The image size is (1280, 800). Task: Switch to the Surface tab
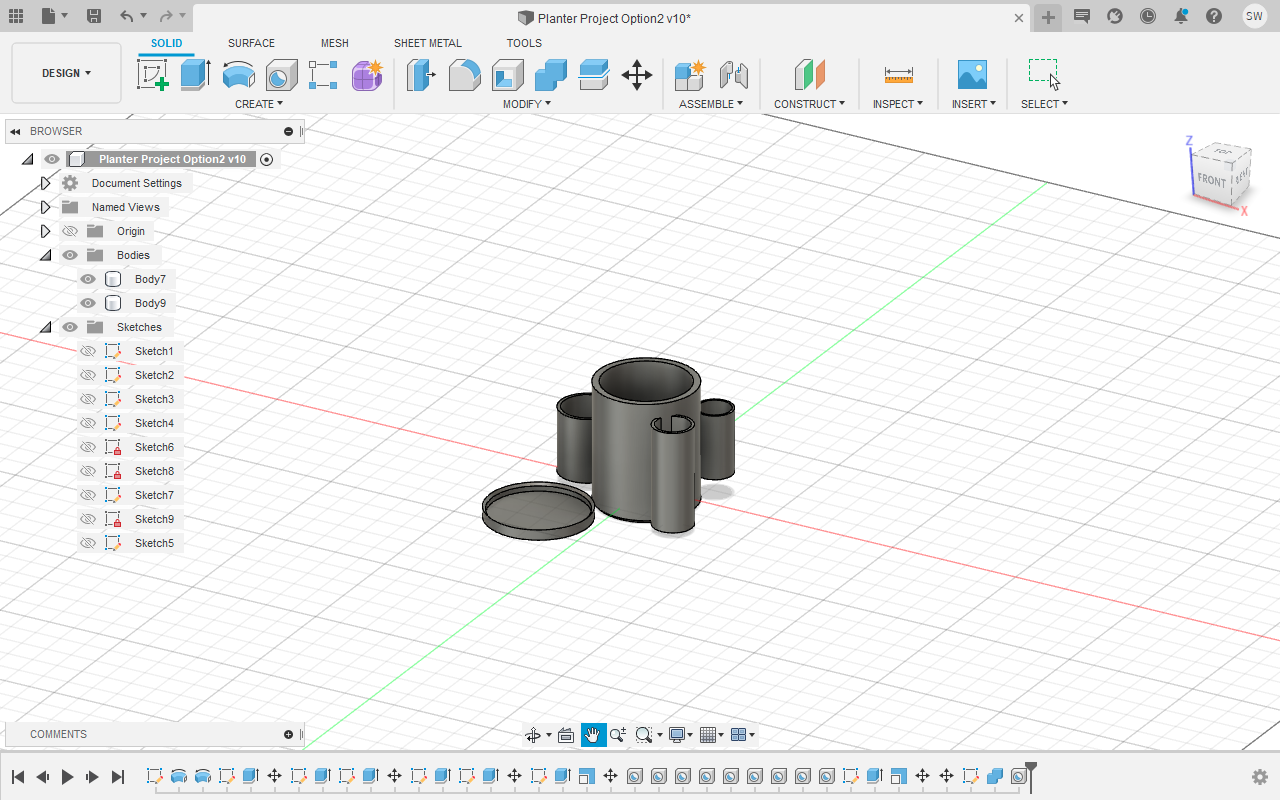pyautogui.click(x=251, y=43)
